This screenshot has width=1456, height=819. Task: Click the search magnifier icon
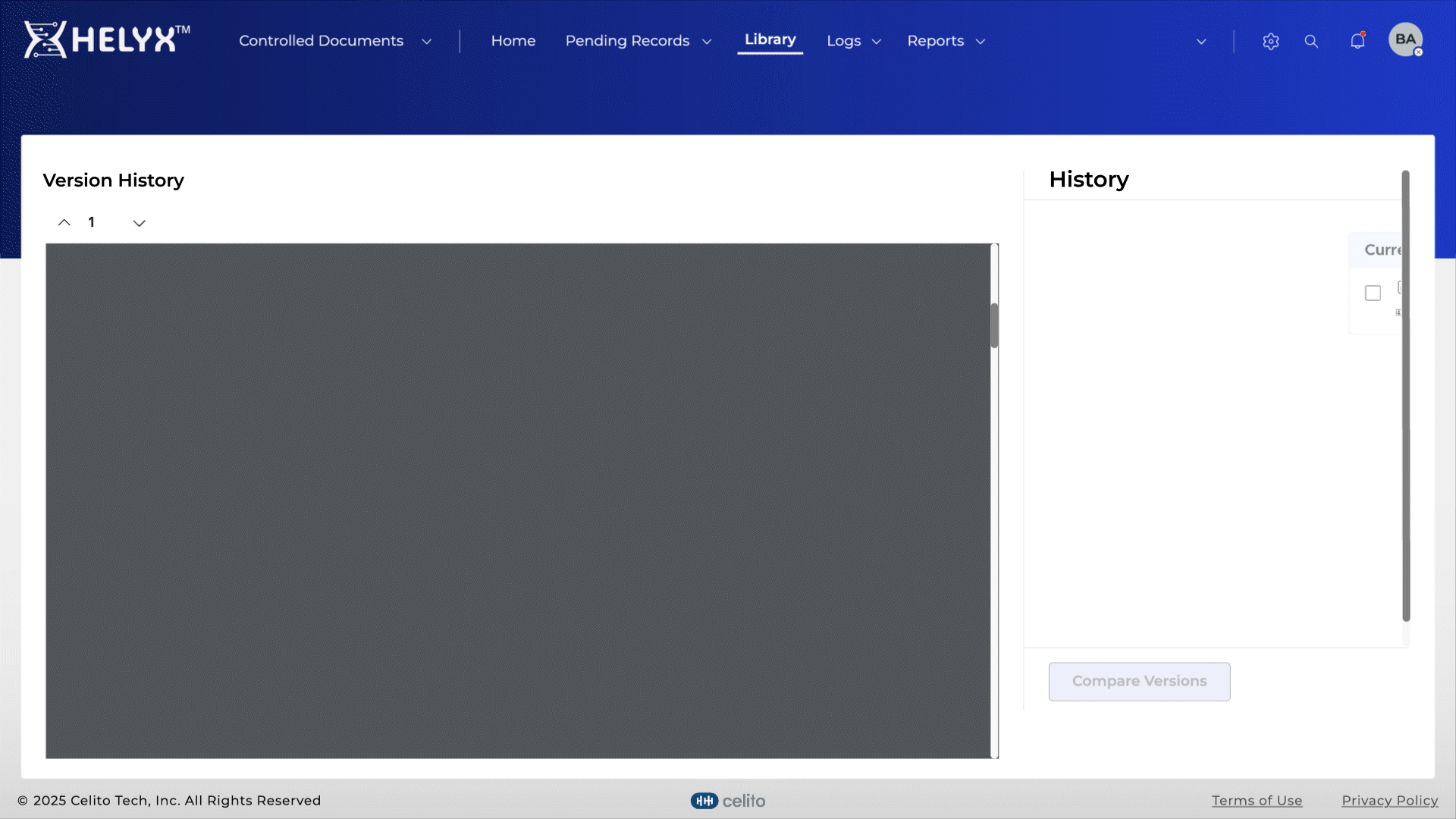[x=1311, y=42]
